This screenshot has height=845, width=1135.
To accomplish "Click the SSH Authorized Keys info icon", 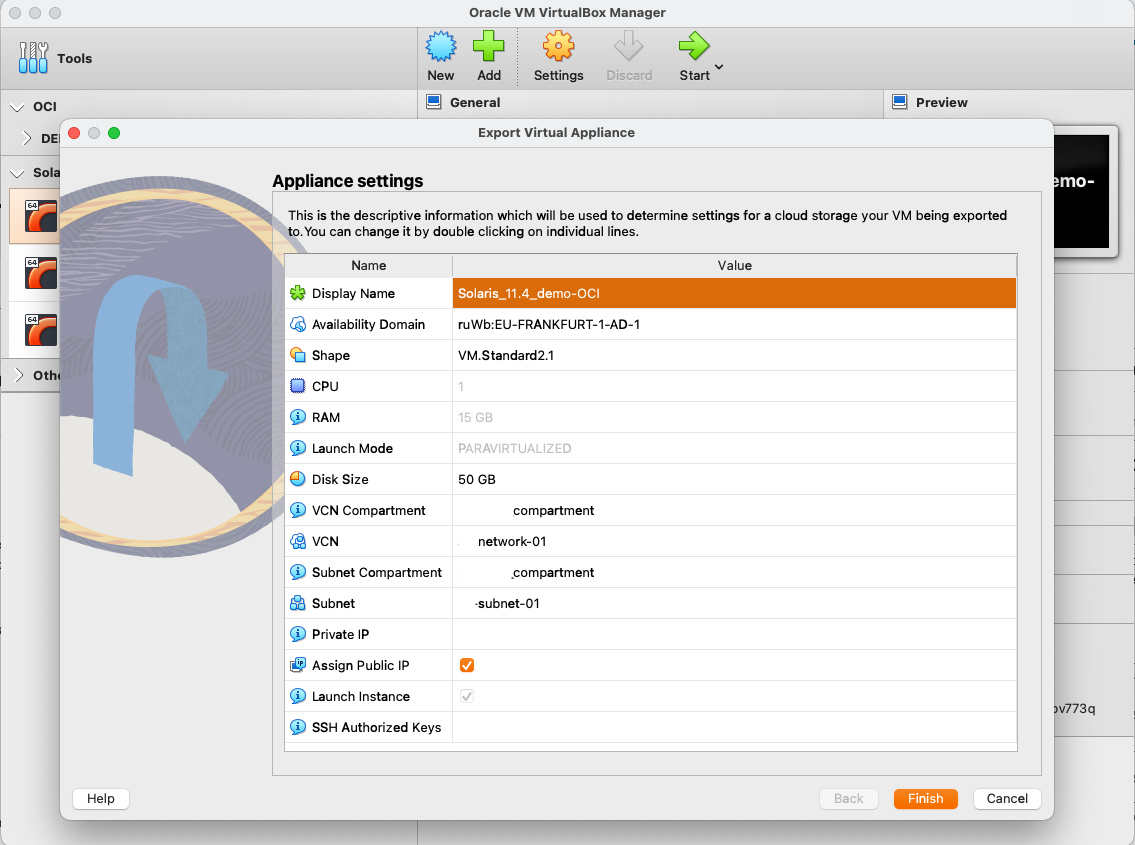I will (298, 726).
